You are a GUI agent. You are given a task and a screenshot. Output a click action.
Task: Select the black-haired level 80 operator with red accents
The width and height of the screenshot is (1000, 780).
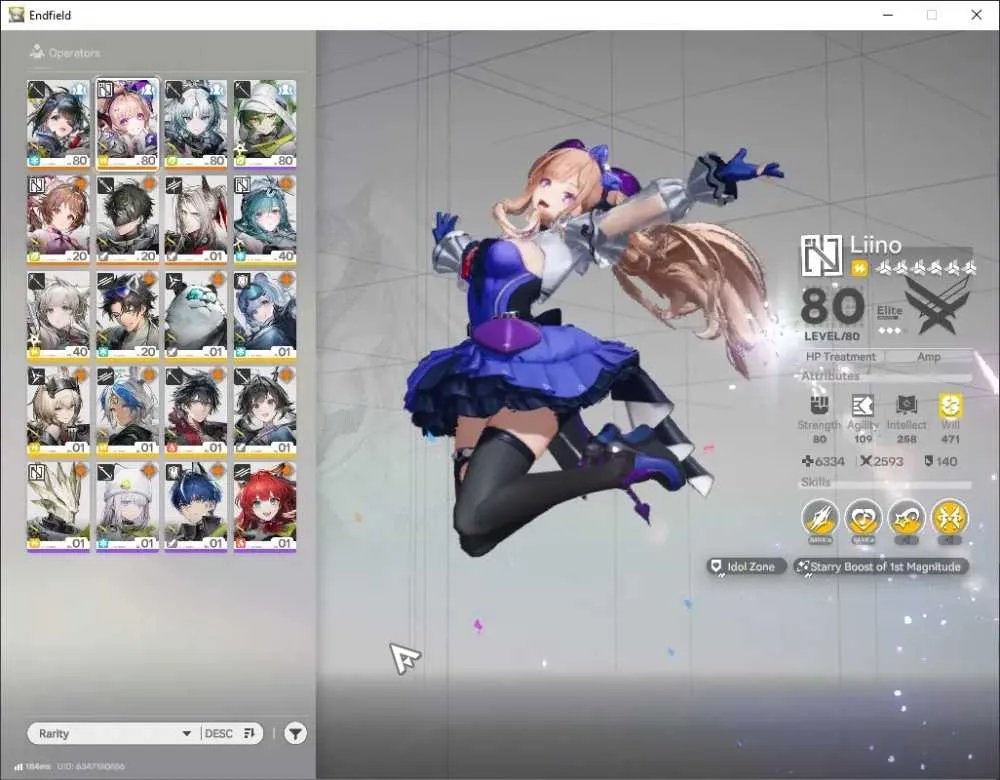point(58,125)
